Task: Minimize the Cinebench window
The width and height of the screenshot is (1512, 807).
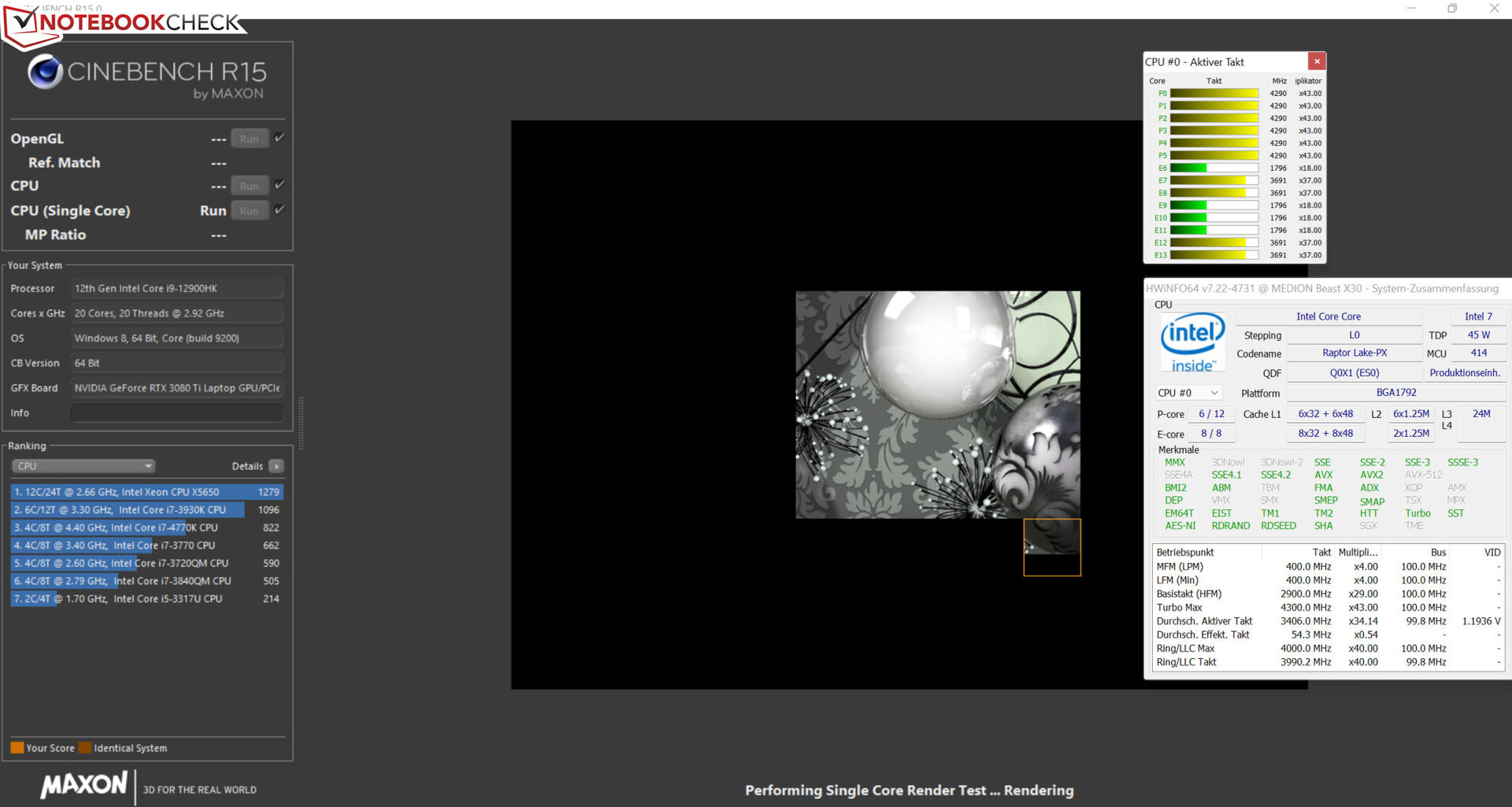Action: click(x=1411, y=8)
